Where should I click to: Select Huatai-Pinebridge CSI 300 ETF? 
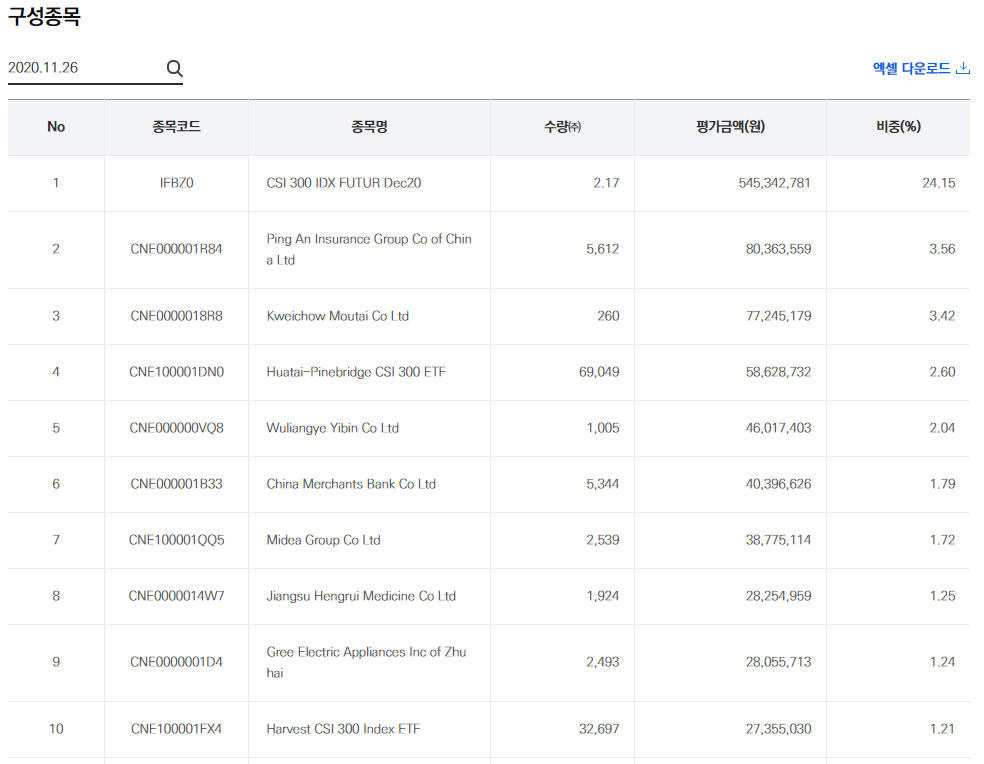pos(356,372)
